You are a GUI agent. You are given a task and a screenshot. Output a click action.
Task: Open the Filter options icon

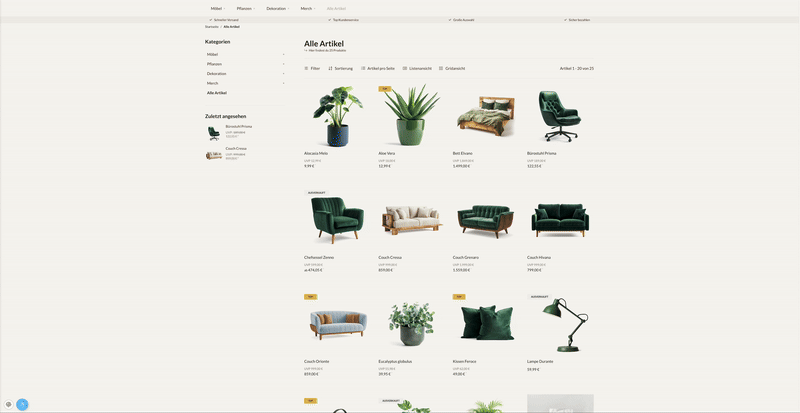[306, 68]
